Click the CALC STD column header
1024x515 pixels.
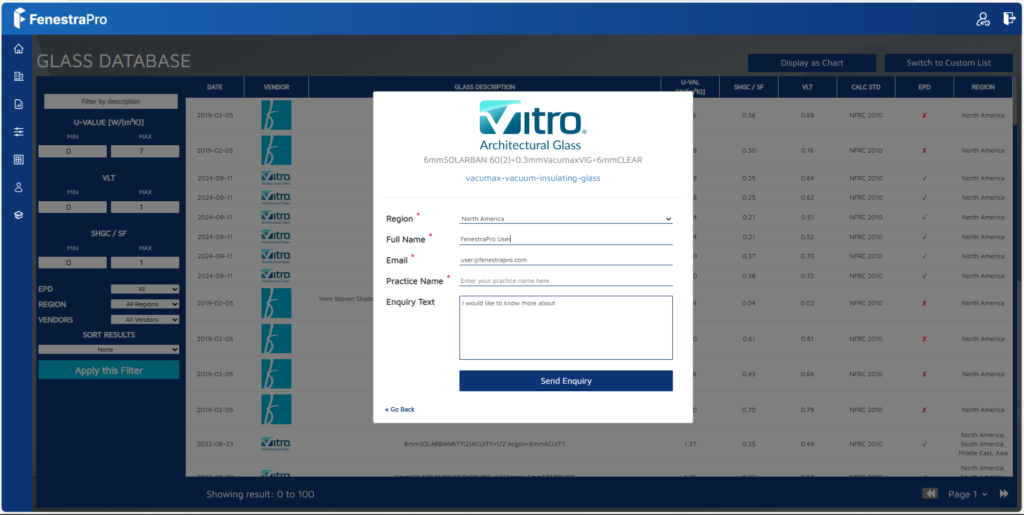pos(866,87)
